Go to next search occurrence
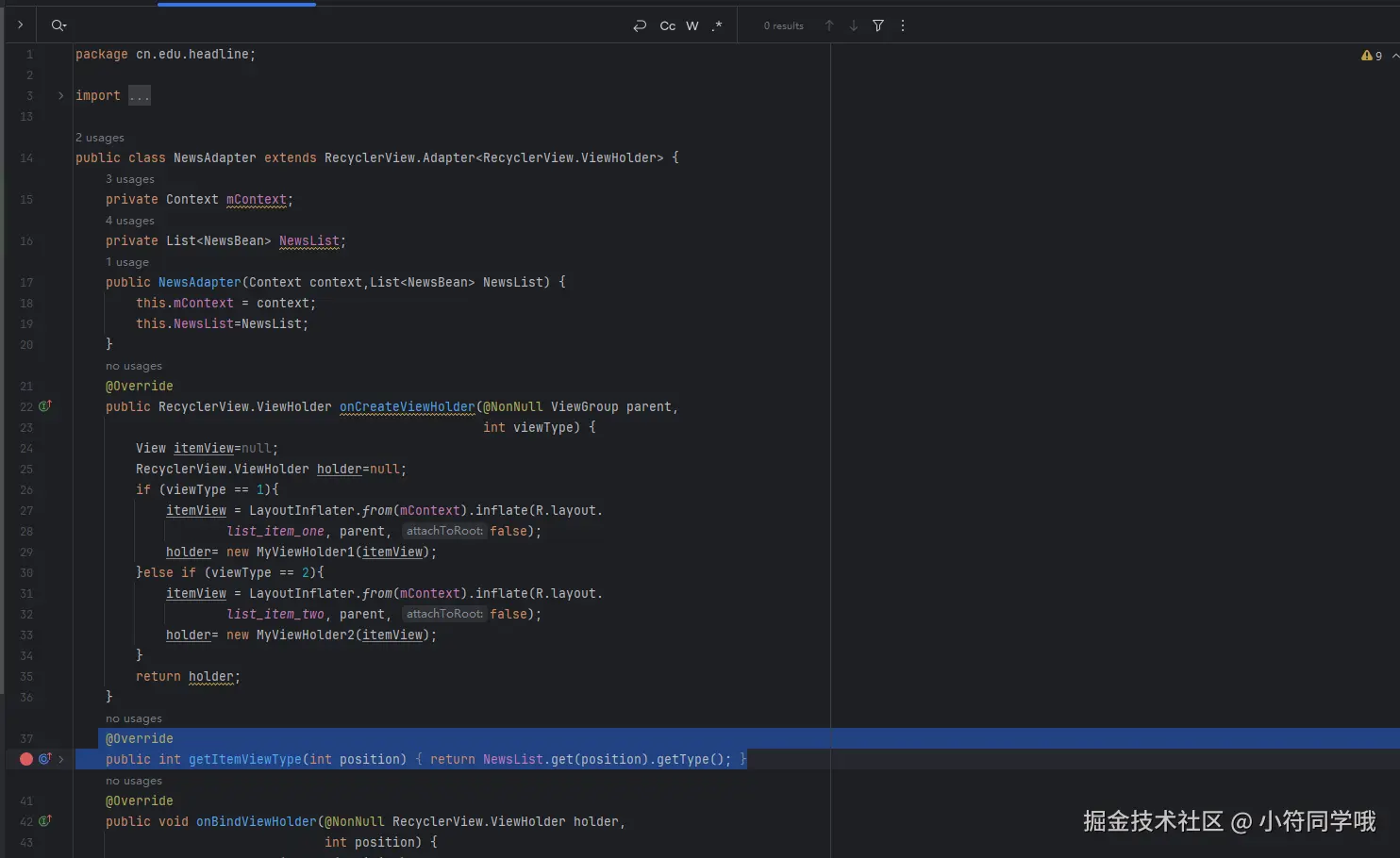Image resolution: width=1400 pixels, height=858 pixels. tap(854, 25)
